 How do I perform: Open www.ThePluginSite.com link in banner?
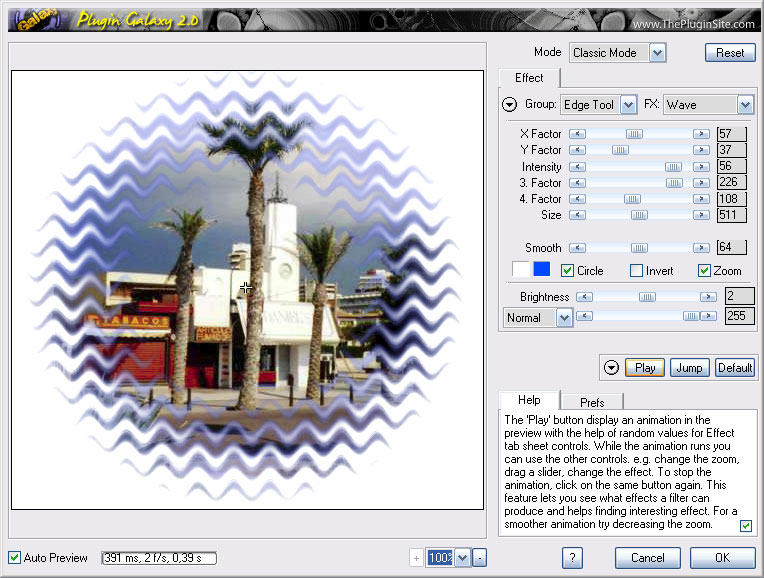click(x=693, y=24)
